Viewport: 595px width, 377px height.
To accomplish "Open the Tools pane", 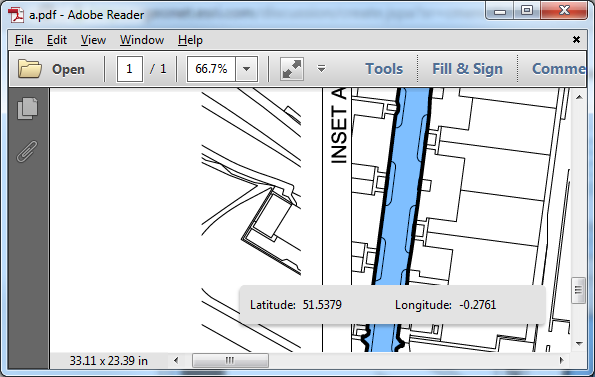I will [x=384, y=69].
